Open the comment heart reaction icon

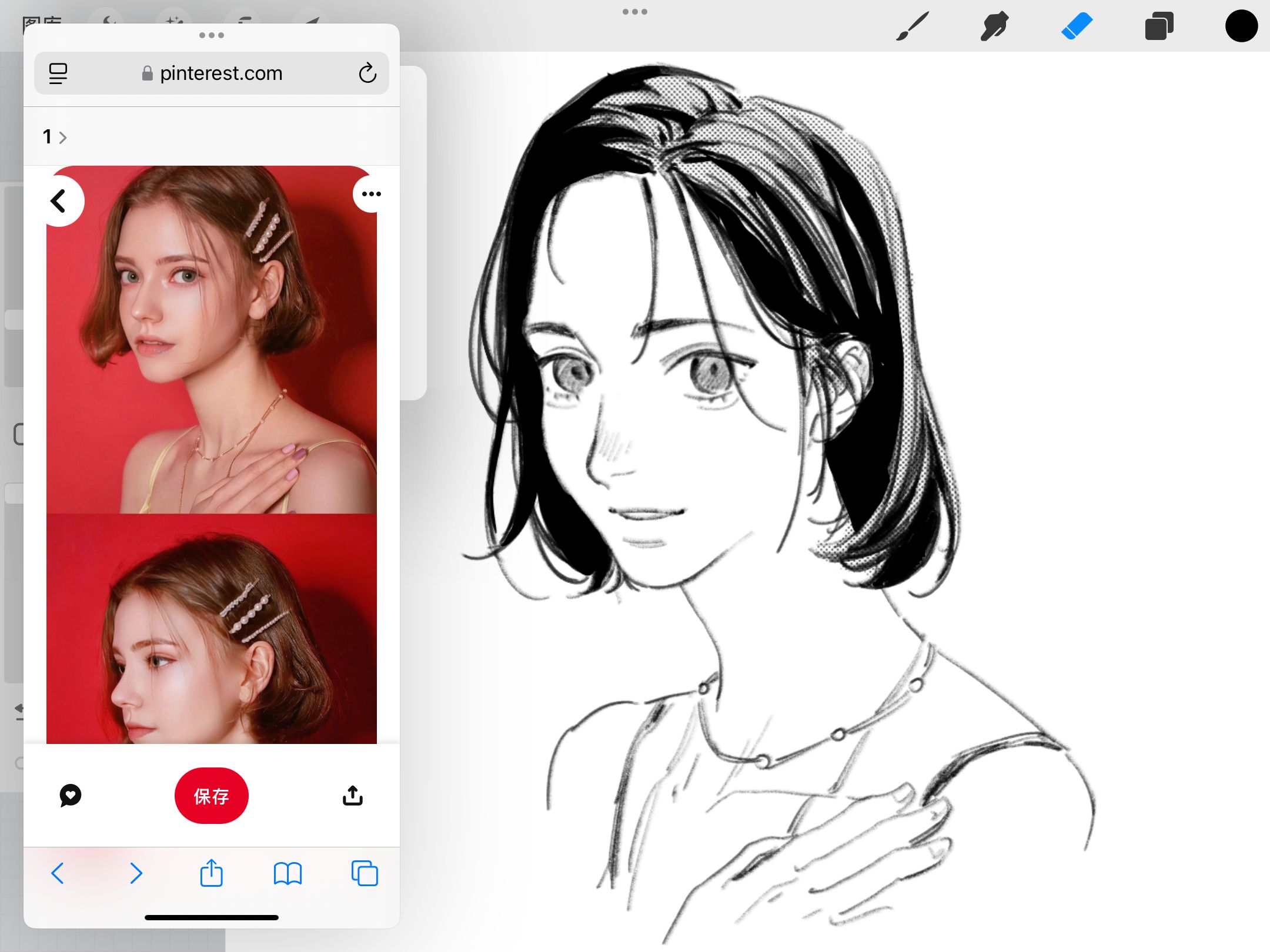click(71, 796)
